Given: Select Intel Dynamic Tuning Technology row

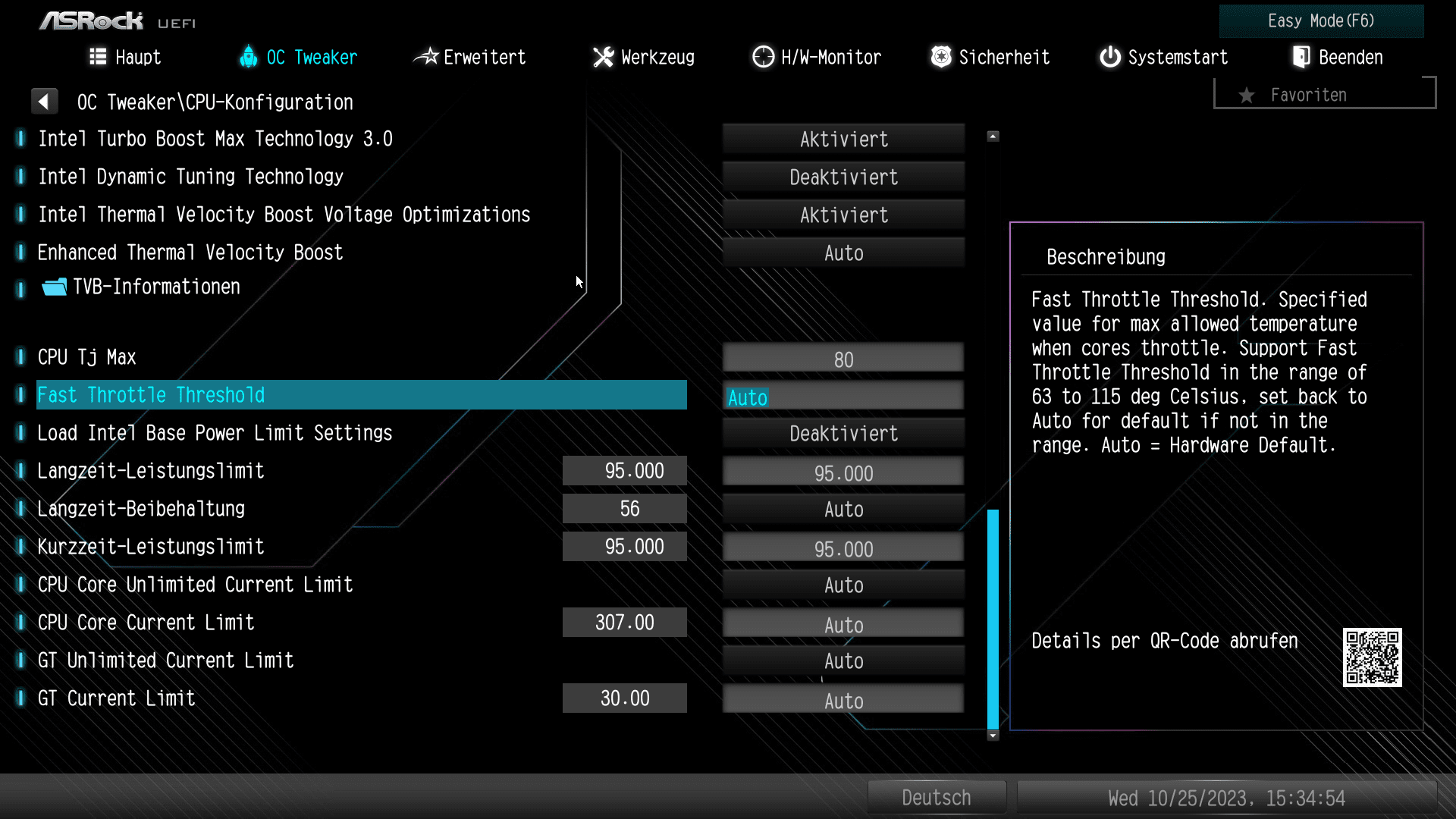Looking at the screenshot, I should point(191,177).
